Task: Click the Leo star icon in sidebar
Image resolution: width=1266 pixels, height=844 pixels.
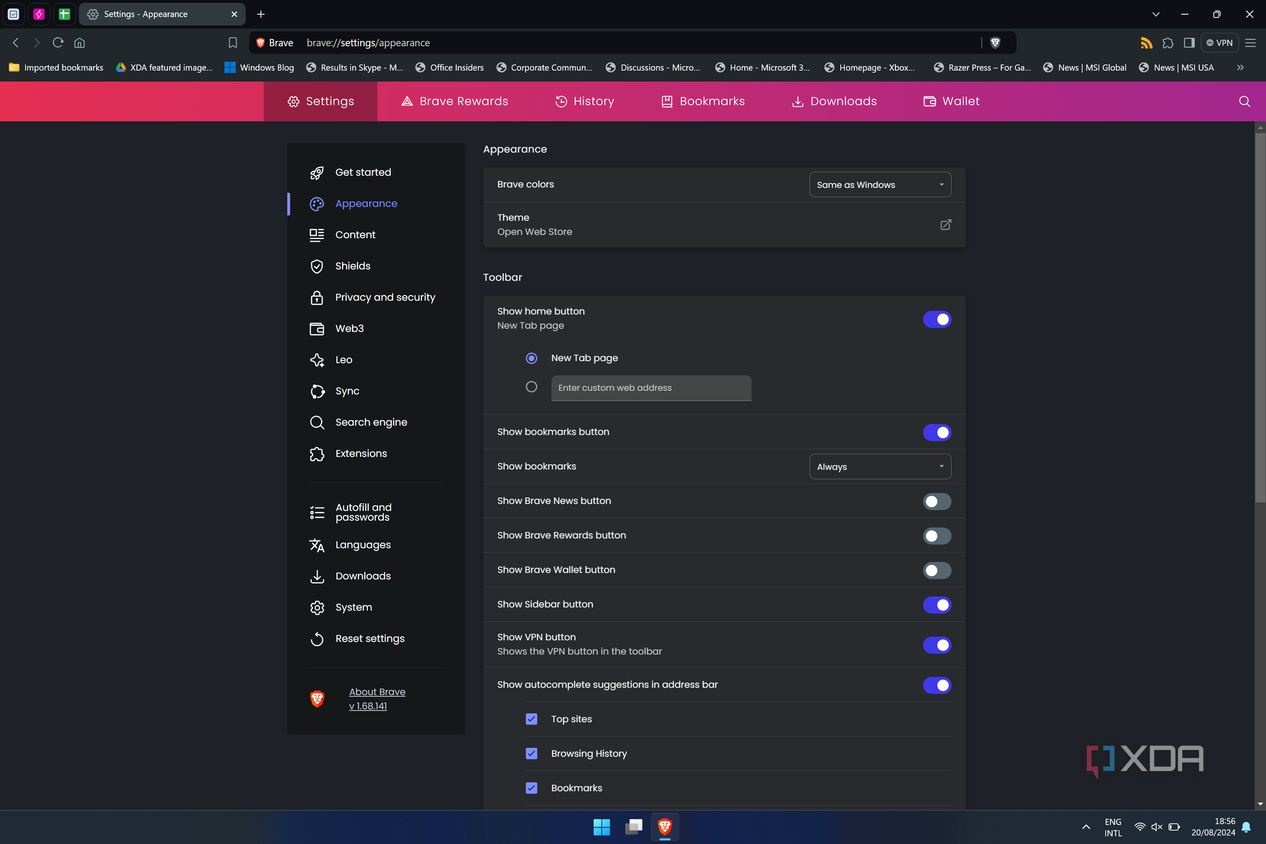Action: coord(317,360)
